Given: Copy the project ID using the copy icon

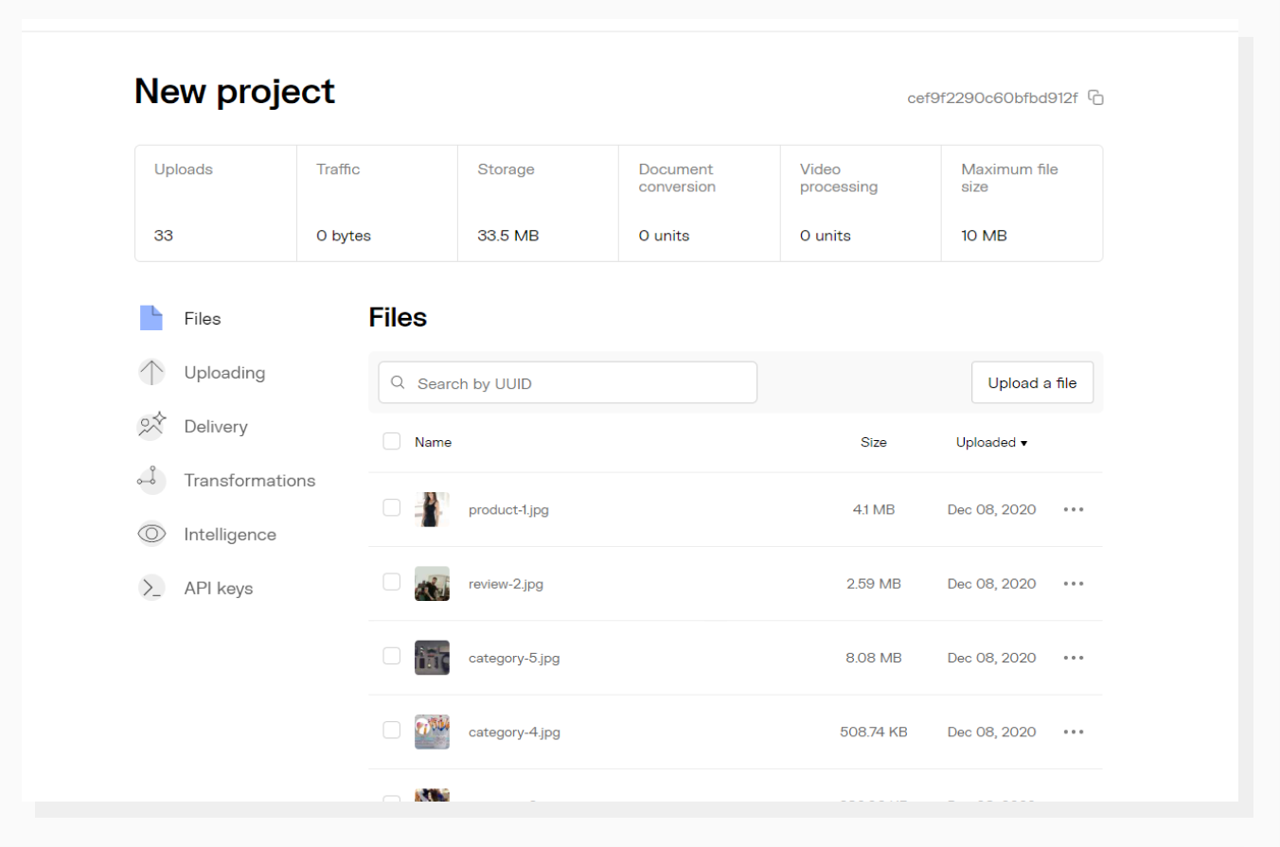Looking at the screenshot, I should (1096, 97).
